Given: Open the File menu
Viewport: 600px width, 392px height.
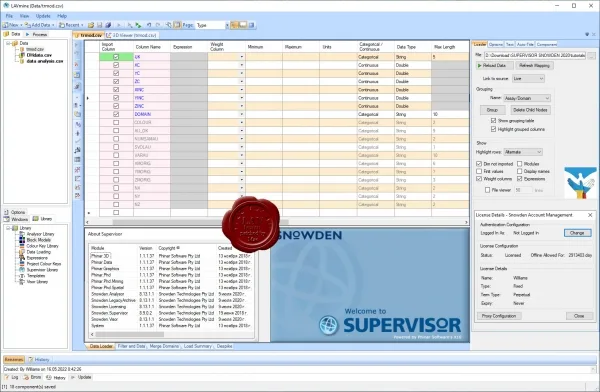Looking at the screenshot, I should 9,16.
